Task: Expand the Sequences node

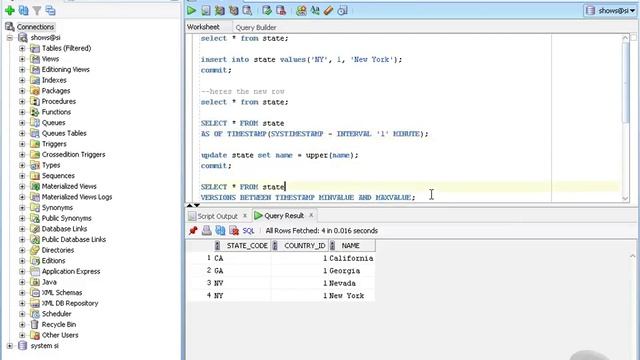Action: click(22, 176)
